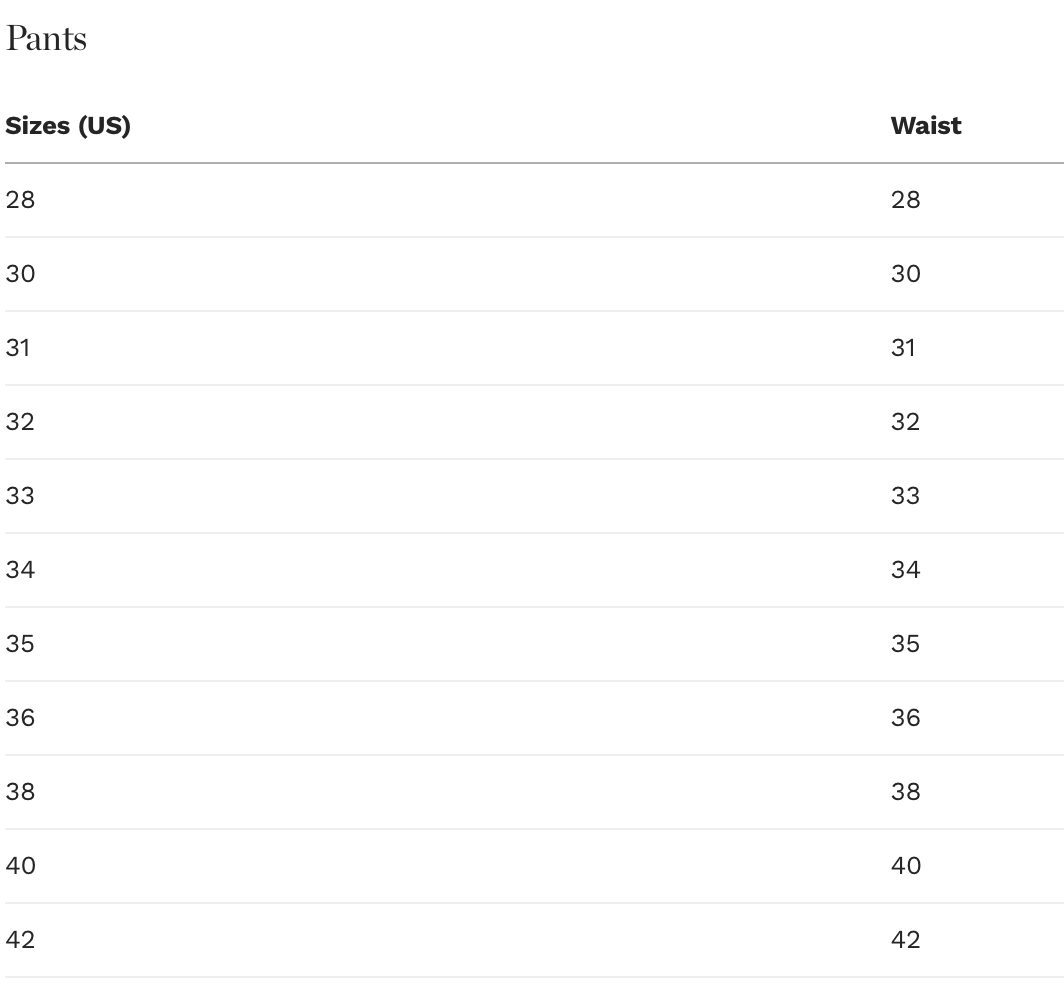Pick waist value 36 in Waist column
Viewport: 1064px width, 998px height.
[905, 718]
